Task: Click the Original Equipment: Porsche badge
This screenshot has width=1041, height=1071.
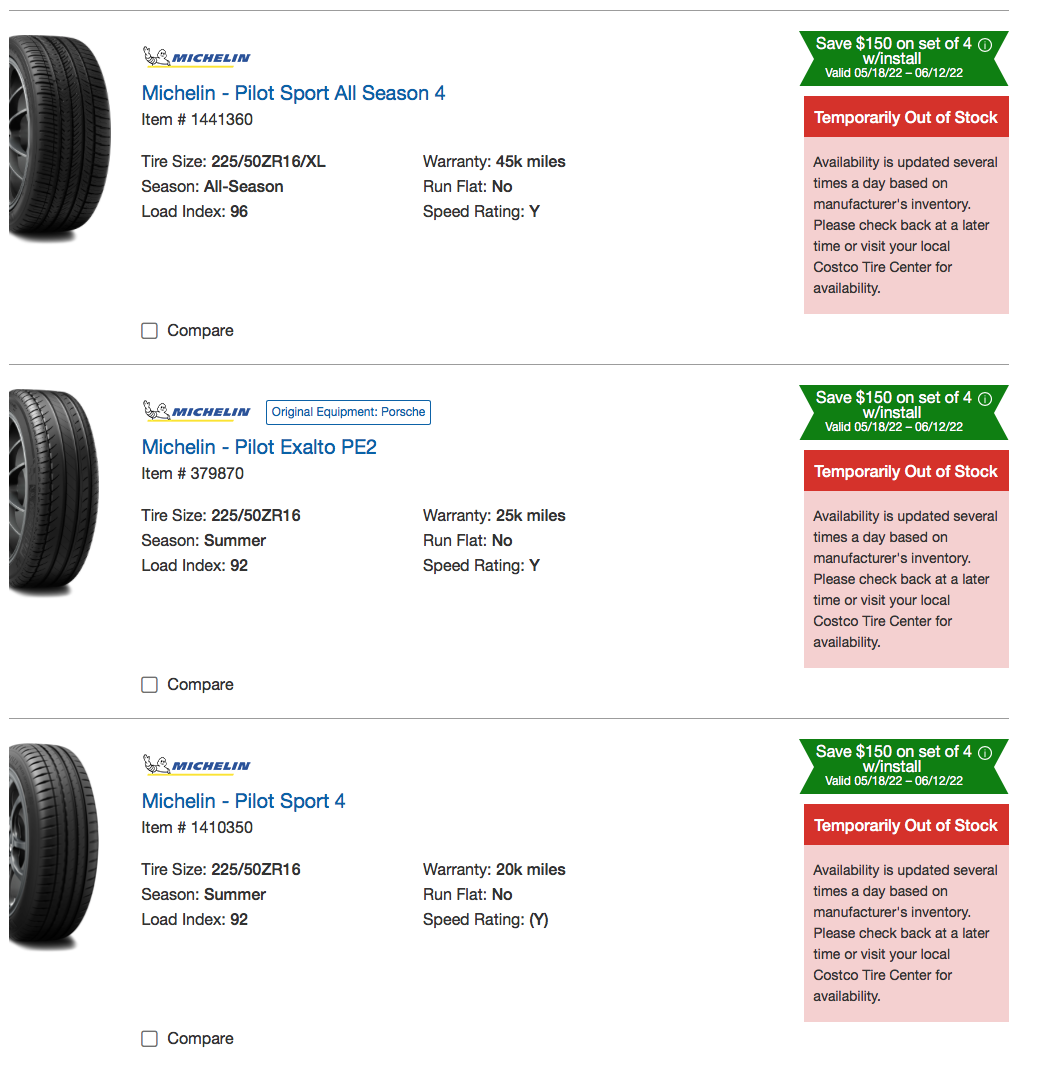Action: [348, 412]
